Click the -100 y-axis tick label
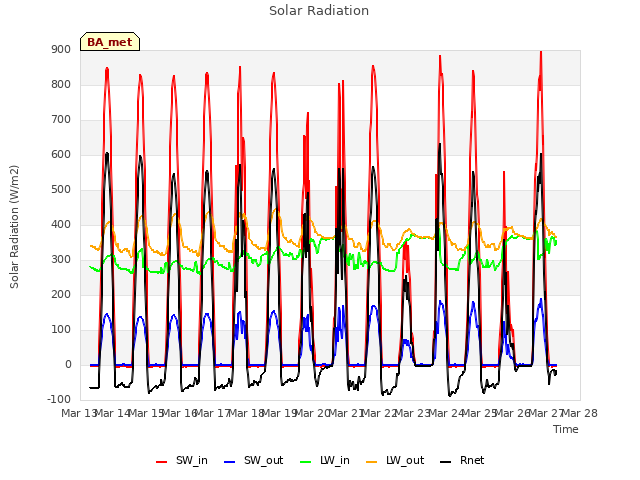Screen dimensions: 640x480 (59, 399)
